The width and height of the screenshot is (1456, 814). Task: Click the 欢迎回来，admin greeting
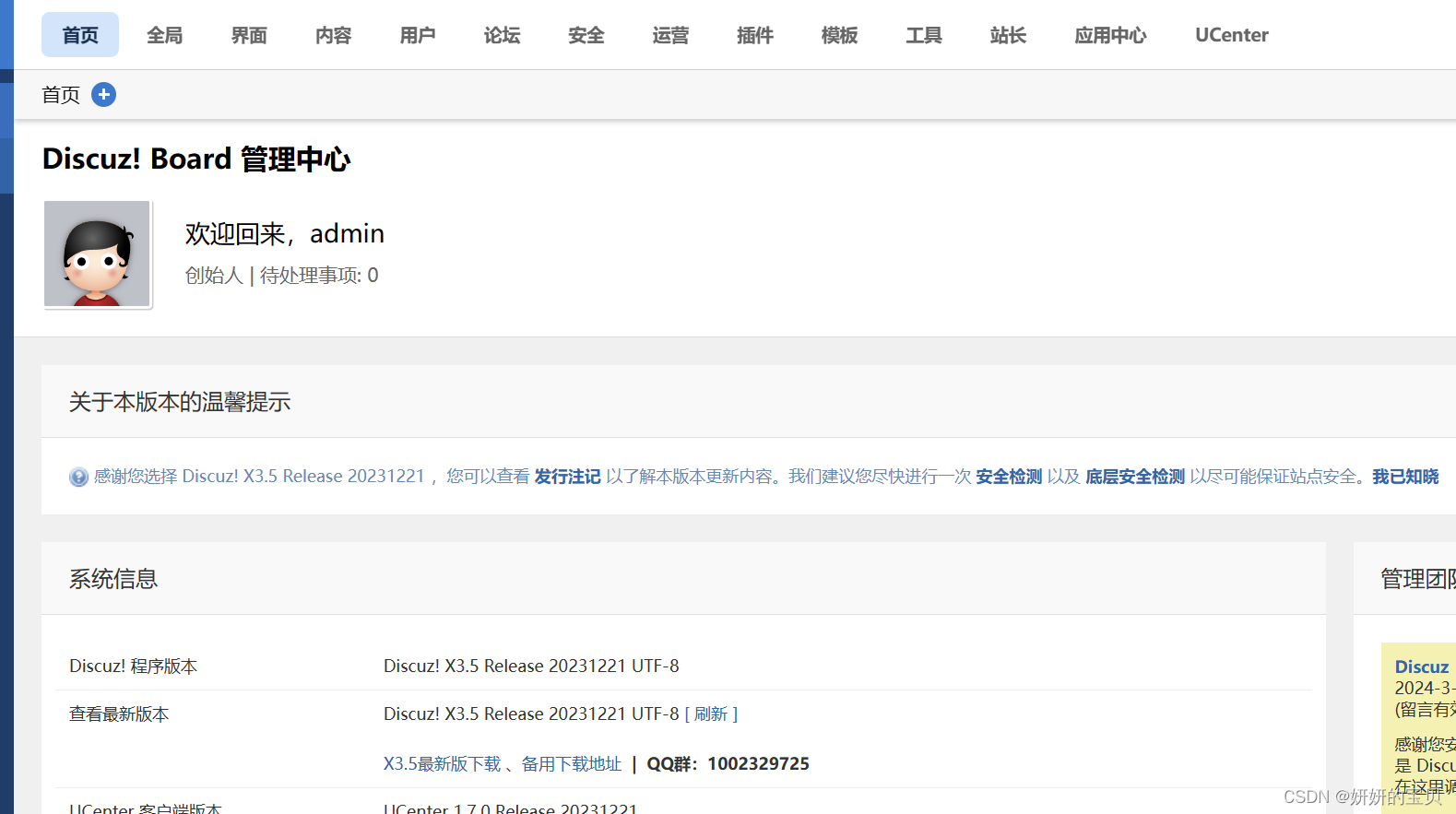coord(285,234)
